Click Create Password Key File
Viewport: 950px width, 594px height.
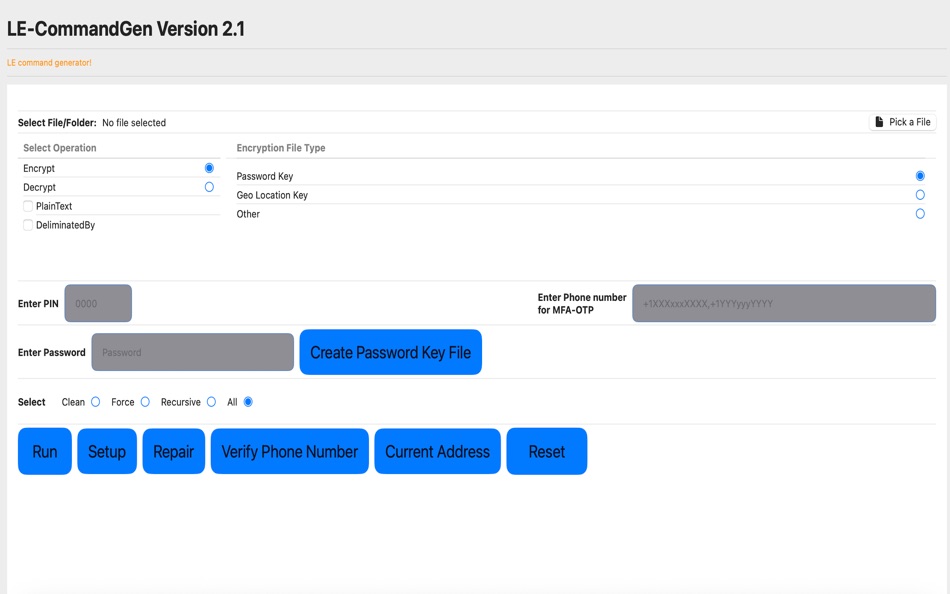390,352
